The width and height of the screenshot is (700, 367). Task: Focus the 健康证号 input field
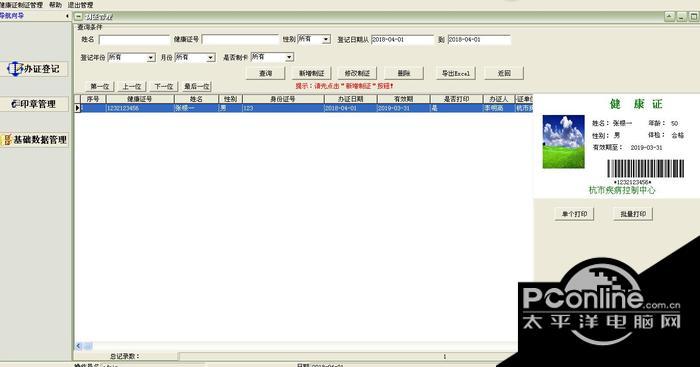(x=240, y=40)
